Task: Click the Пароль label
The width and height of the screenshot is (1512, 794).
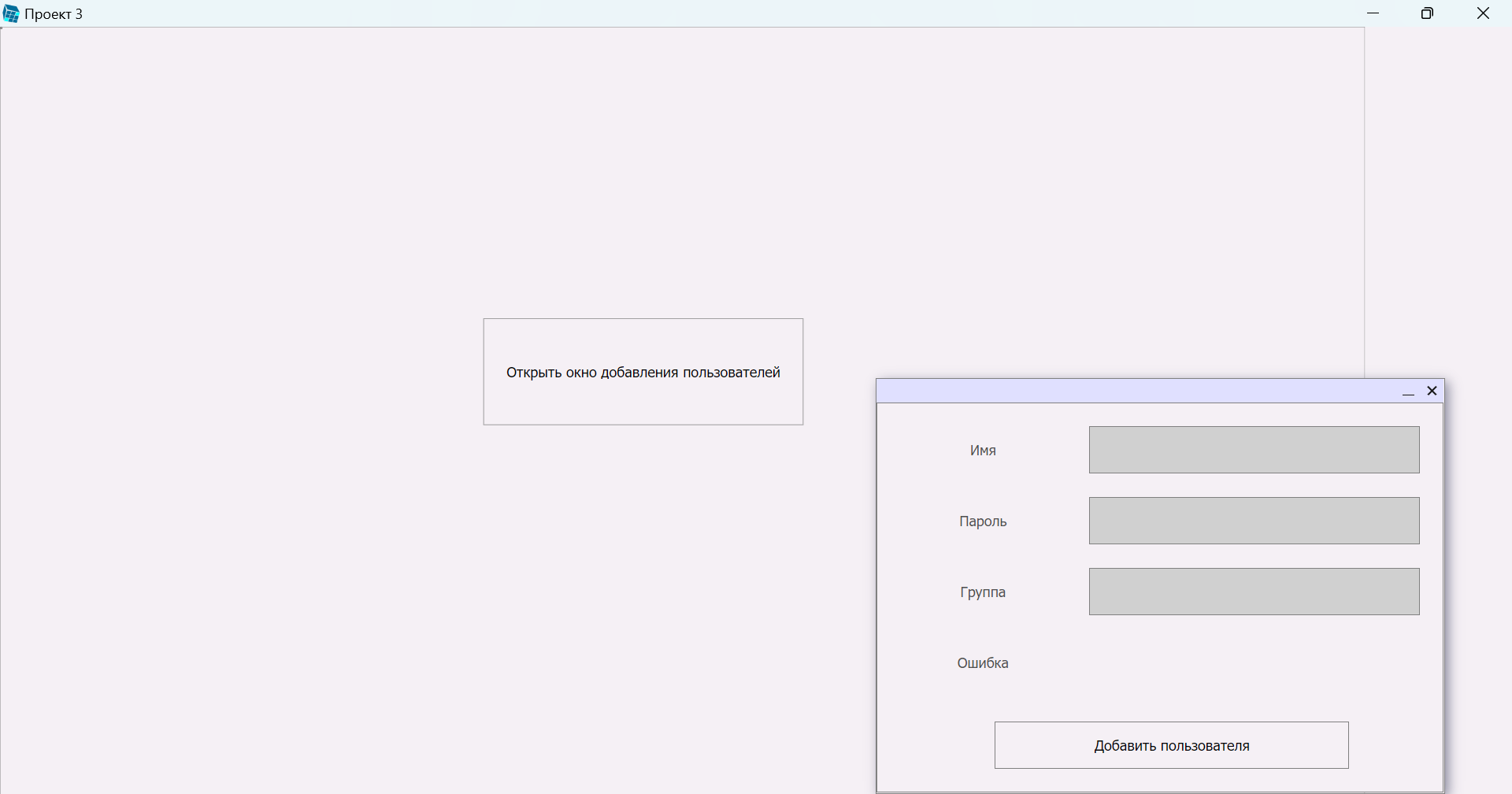Action: (x=983, y=521)
